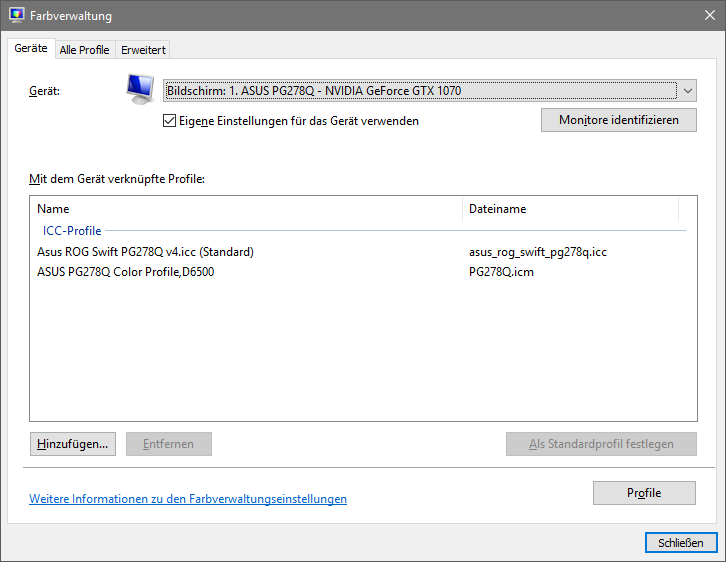This screenshot has width=726, height=562.
Task: Click the Schließen button
Action: pyautogui.click(x=681, y=543)
